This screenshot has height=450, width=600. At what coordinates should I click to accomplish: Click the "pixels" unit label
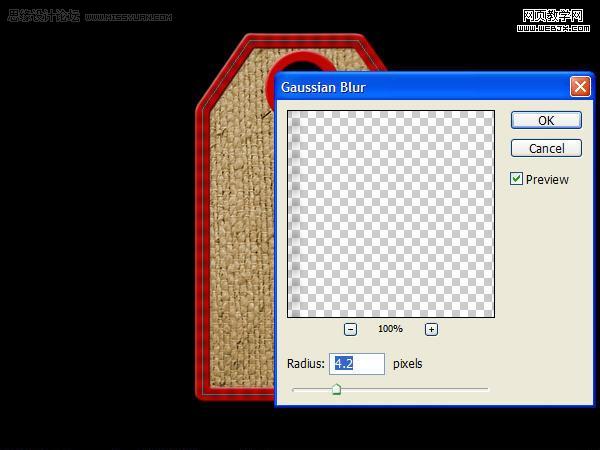click(x=407, y=364)
